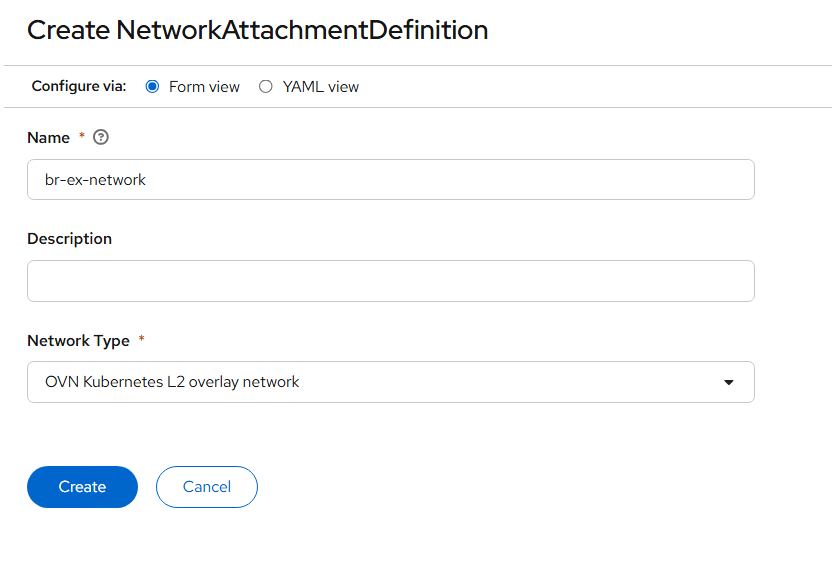Open the Network Type dropdown
The height and width of the screenshot is (561, 832).
390,382
